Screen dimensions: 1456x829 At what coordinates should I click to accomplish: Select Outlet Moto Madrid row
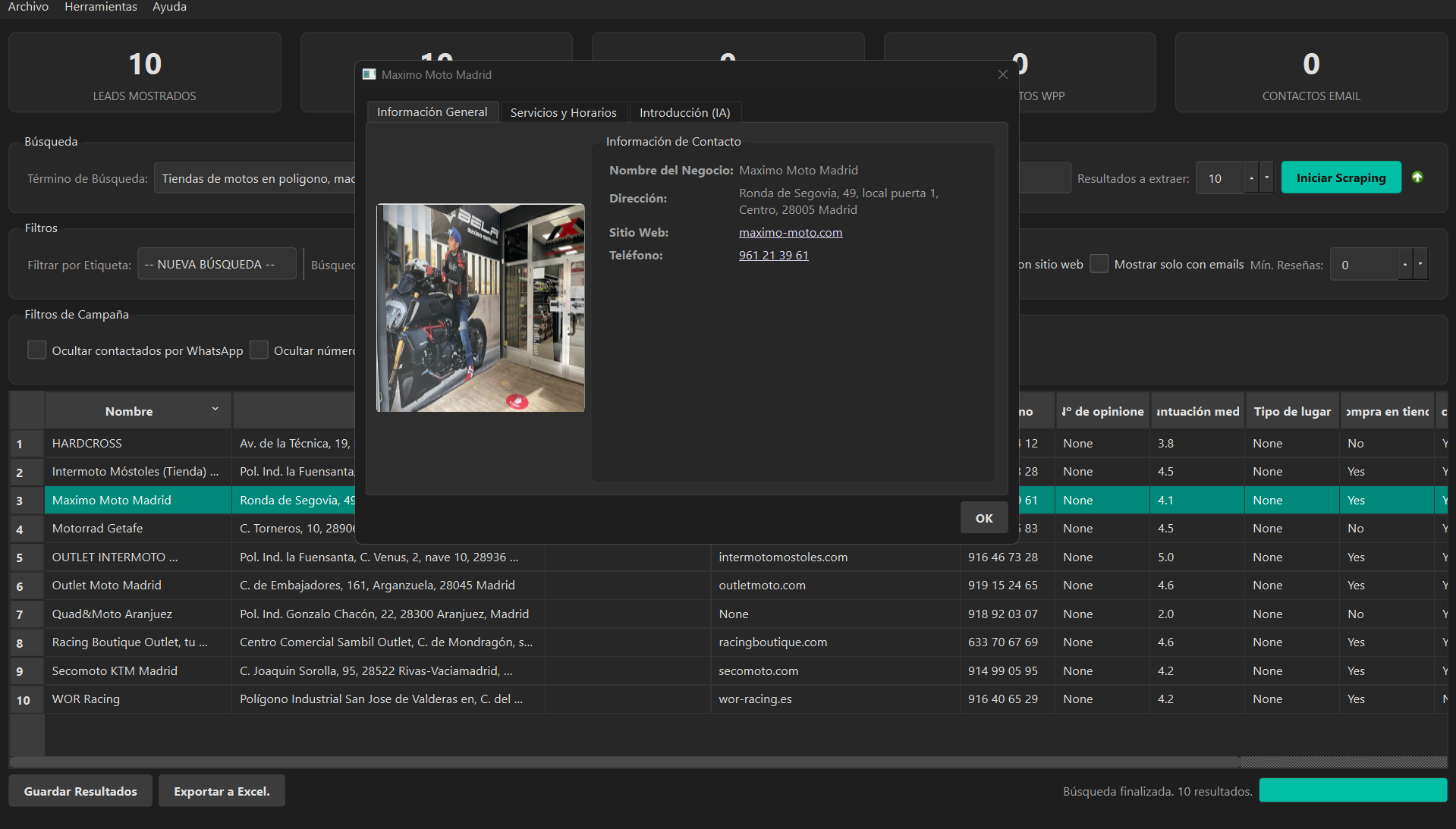(138, 586)
